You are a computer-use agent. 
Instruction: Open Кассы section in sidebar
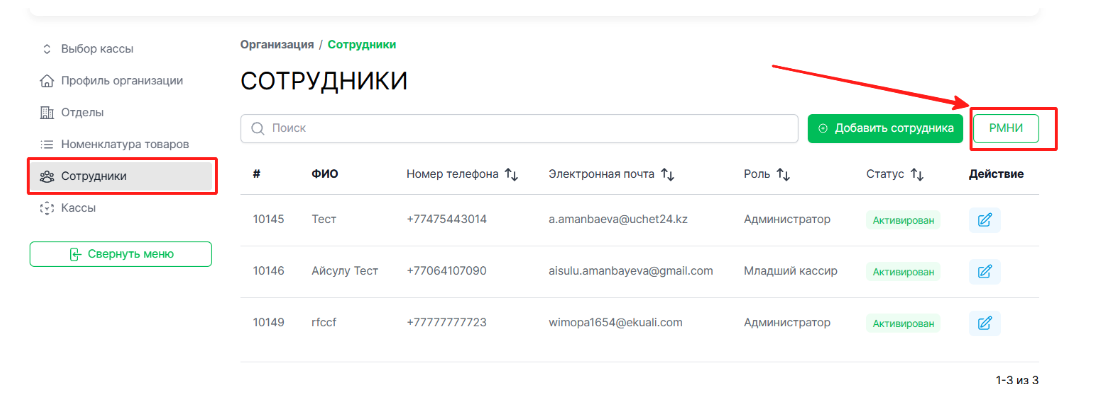78,208
